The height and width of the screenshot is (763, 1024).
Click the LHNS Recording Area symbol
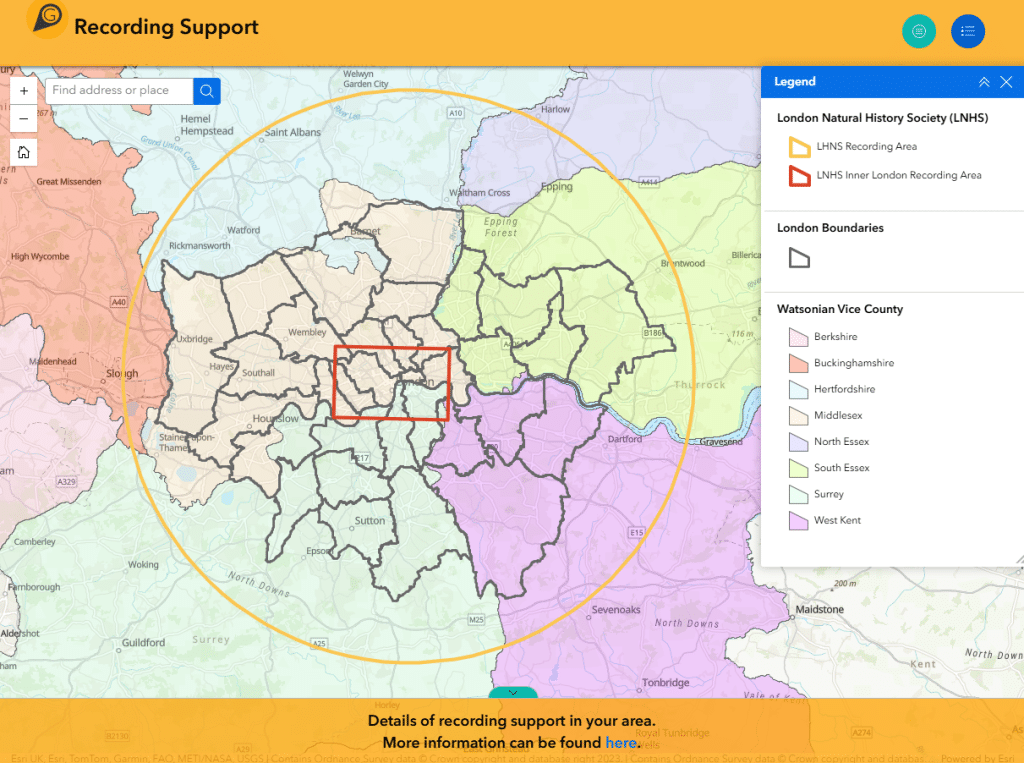[799, 147]
